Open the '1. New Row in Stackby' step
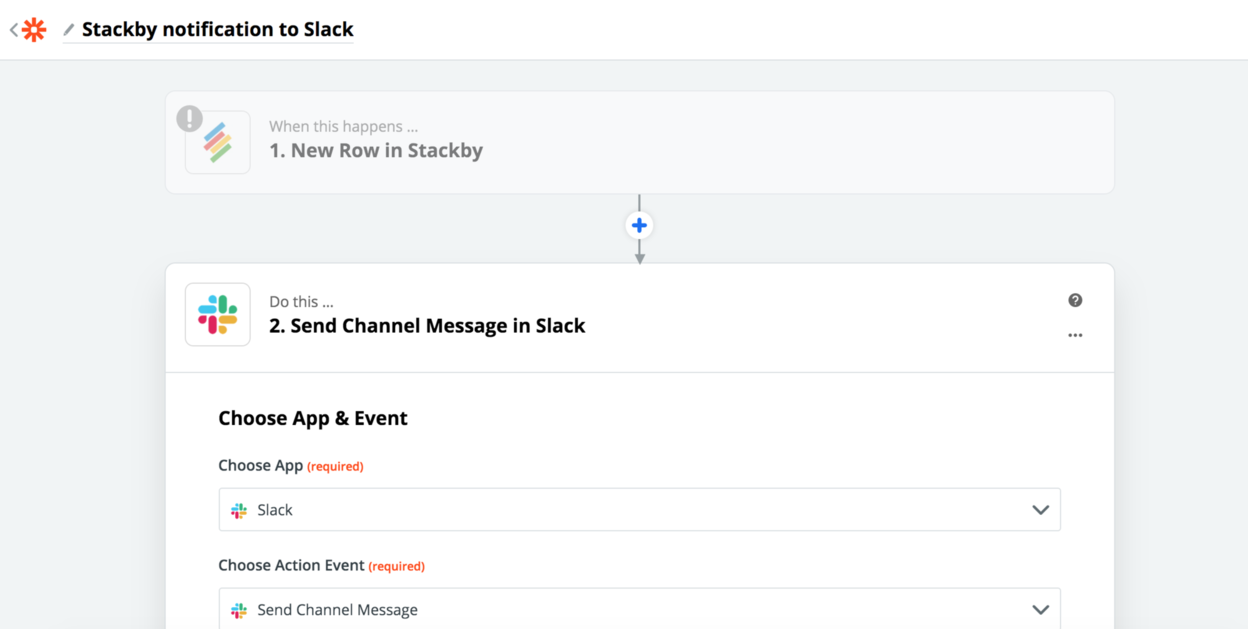The width and height of the screenshot is (1248, 629). point(376,151)
